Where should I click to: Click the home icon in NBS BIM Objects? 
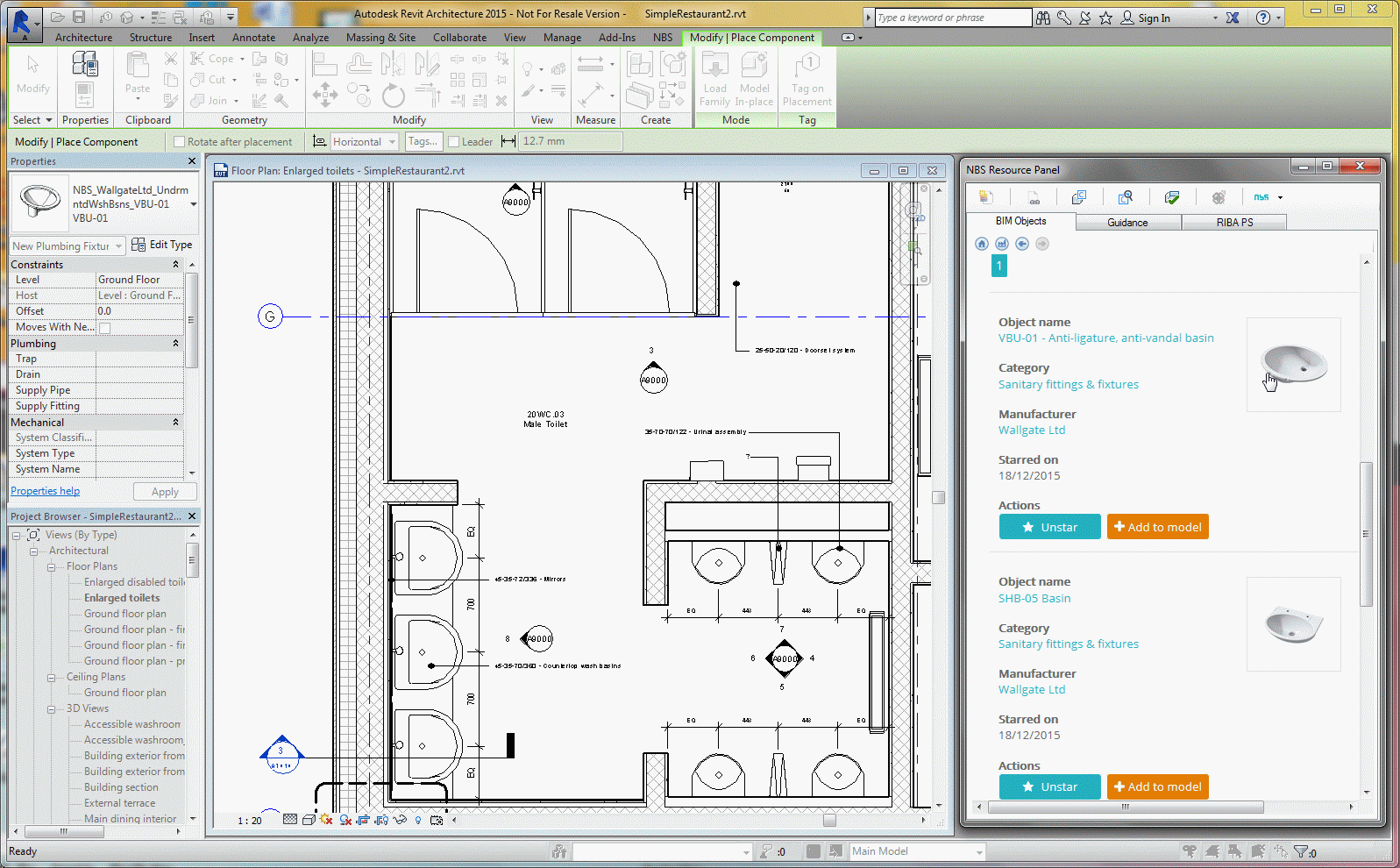[982, 244]
